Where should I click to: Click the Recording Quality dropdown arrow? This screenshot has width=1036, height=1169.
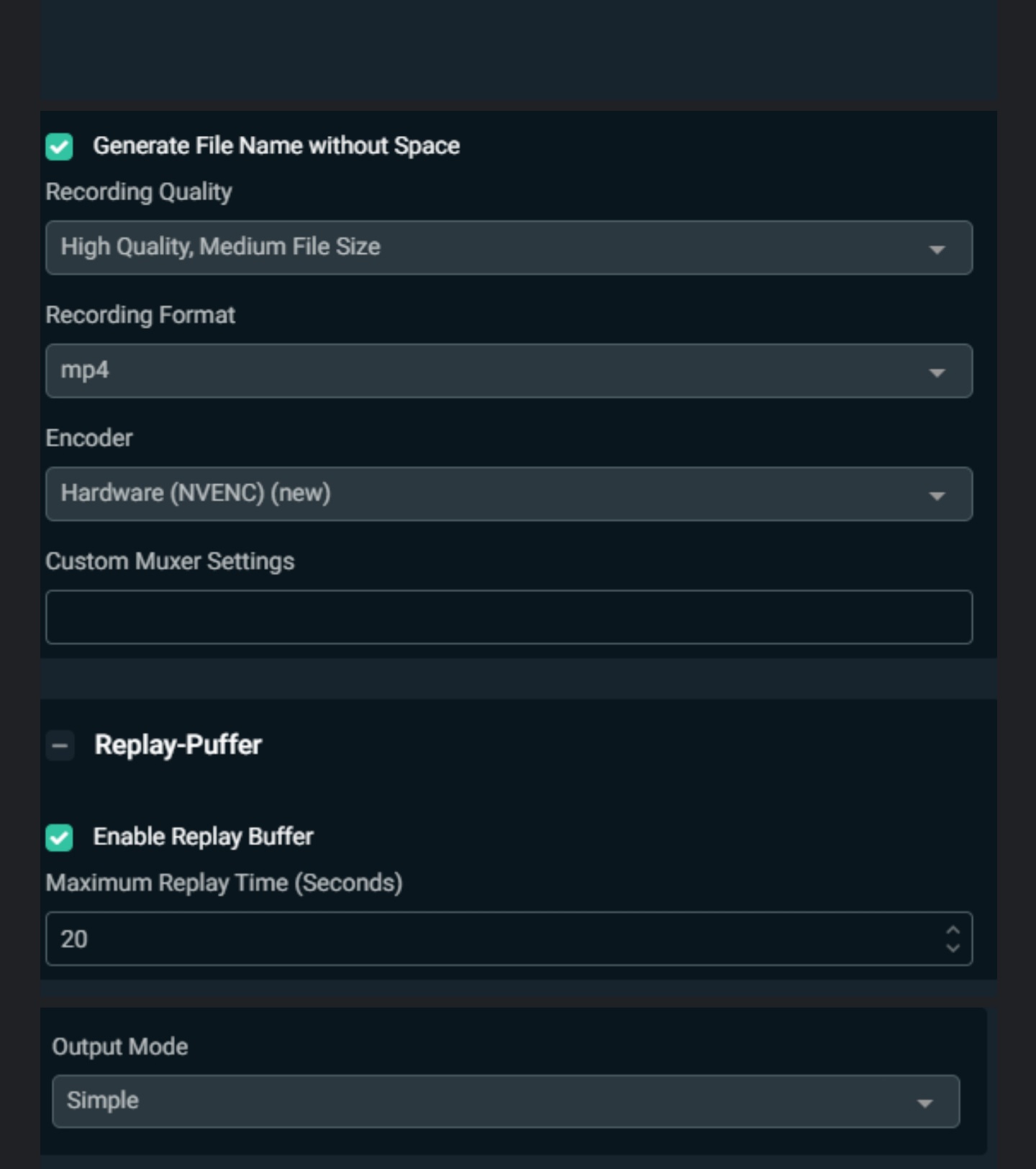[936, 249]
